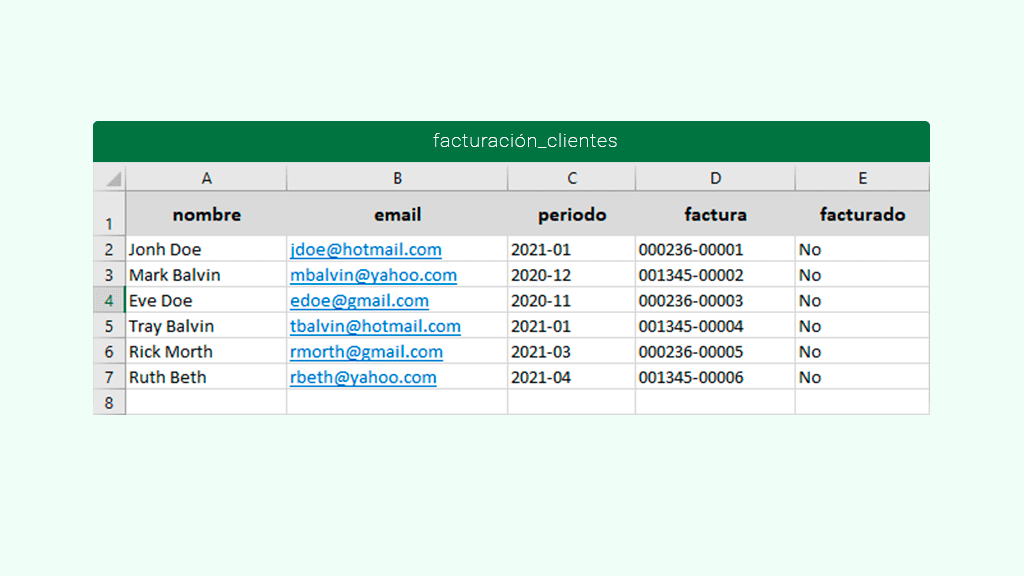Select row 6 header

coord(109,351)
